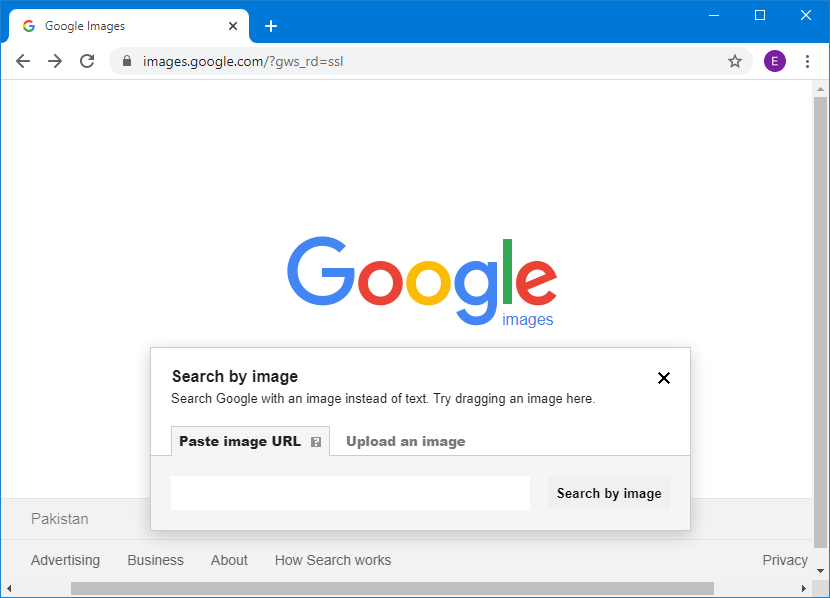Image resolution: width=830 pixels, height=598 pixels.
Task: Click the address bar URL text
Action: click(243, 61)
